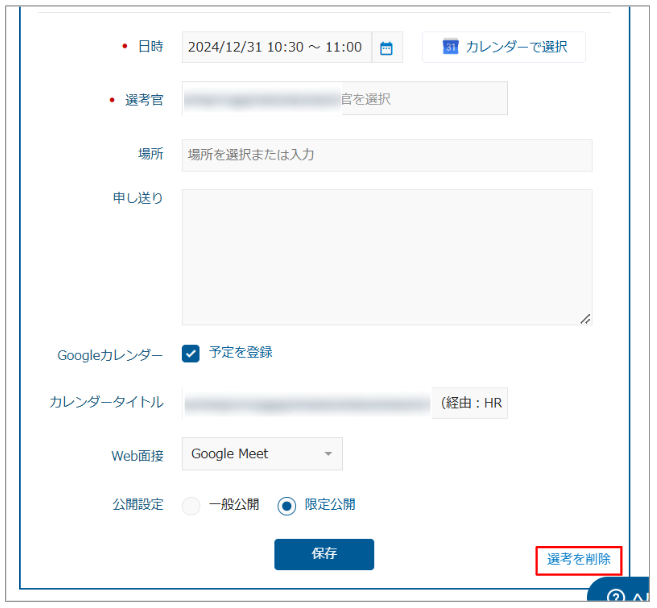Image resolution: width=657 pixels, height=608 pixels.
Task: Open the Web面接 Google Meet dropdown
Action: [262, 454]
